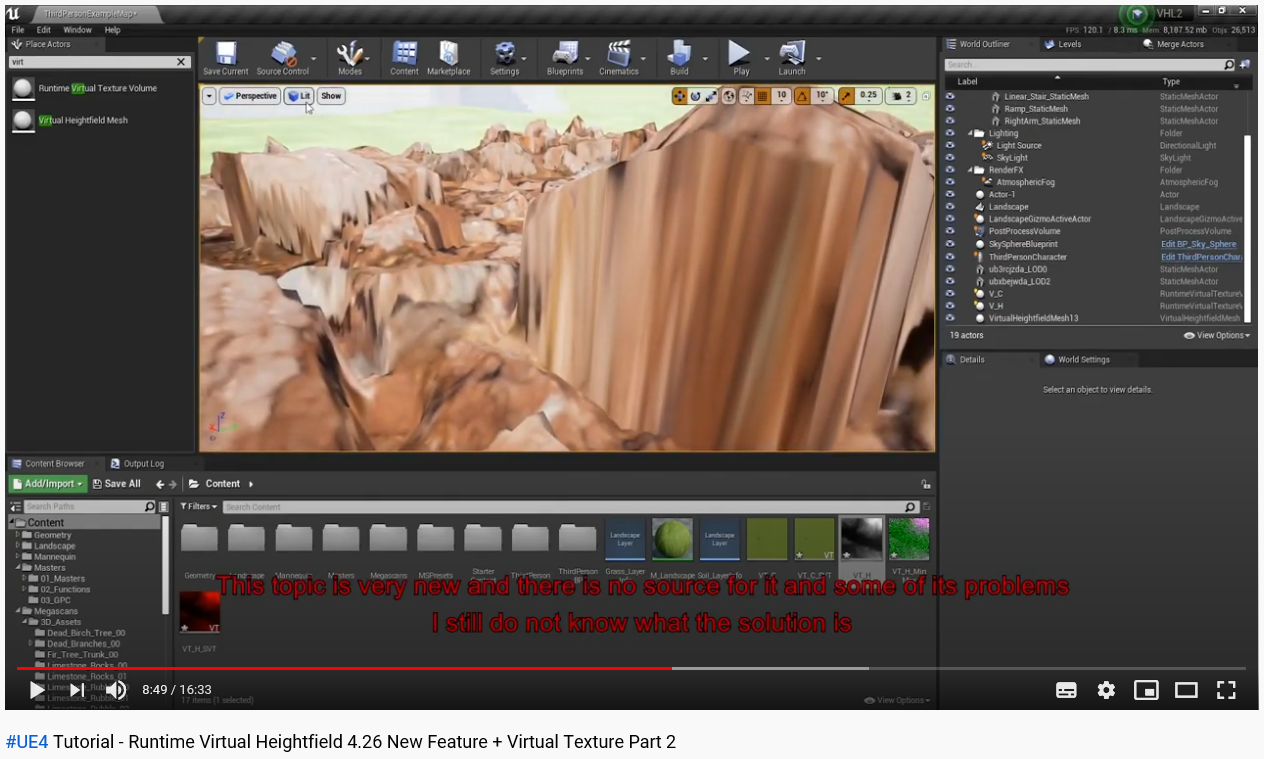
Task: Open the Window menu
Action: (78, 30)
